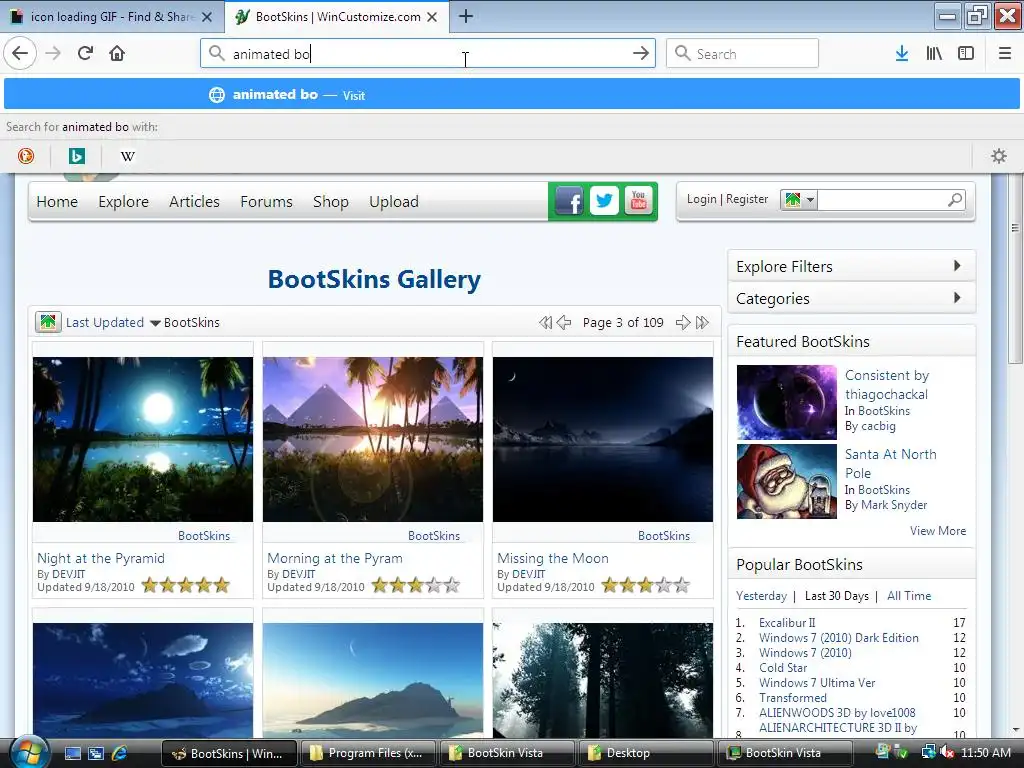Rate Missing the Moon stars

645,585
